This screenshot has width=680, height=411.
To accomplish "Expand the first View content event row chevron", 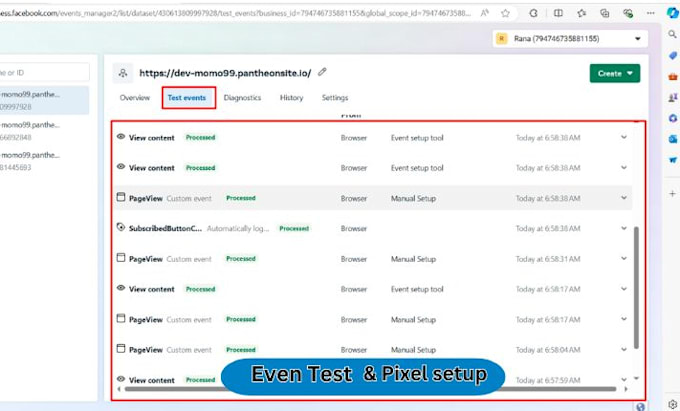I will pyautogui.click(x=624, y=137).
